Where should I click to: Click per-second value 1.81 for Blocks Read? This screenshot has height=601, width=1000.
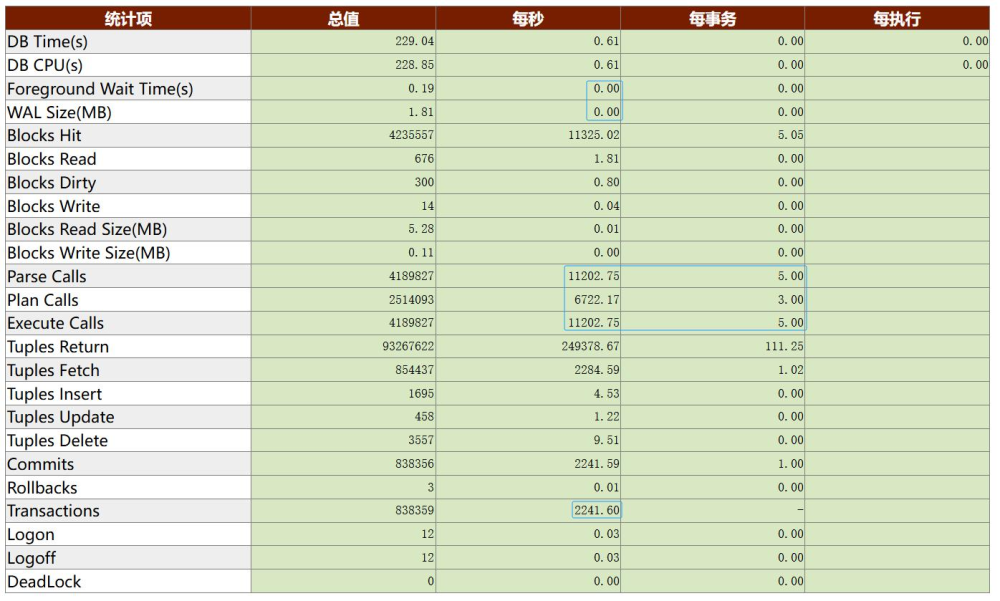click(x=607, y=159)
